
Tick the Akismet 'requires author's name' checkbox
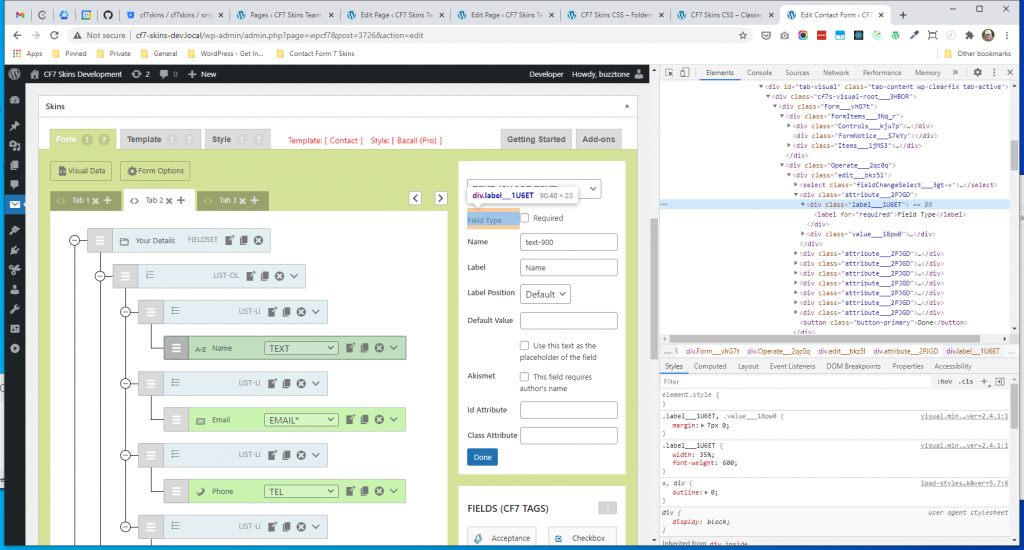(525, 377)
